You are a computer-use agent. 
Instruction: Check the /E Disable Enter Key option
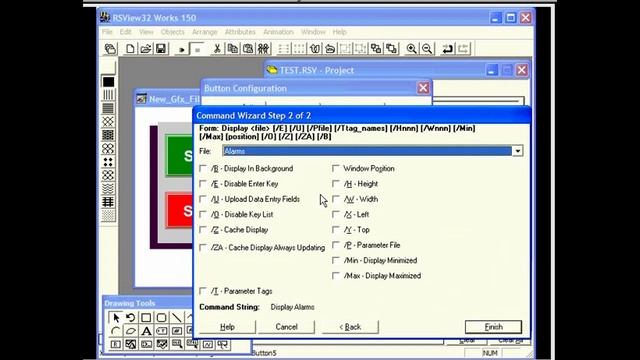[203, 184]
